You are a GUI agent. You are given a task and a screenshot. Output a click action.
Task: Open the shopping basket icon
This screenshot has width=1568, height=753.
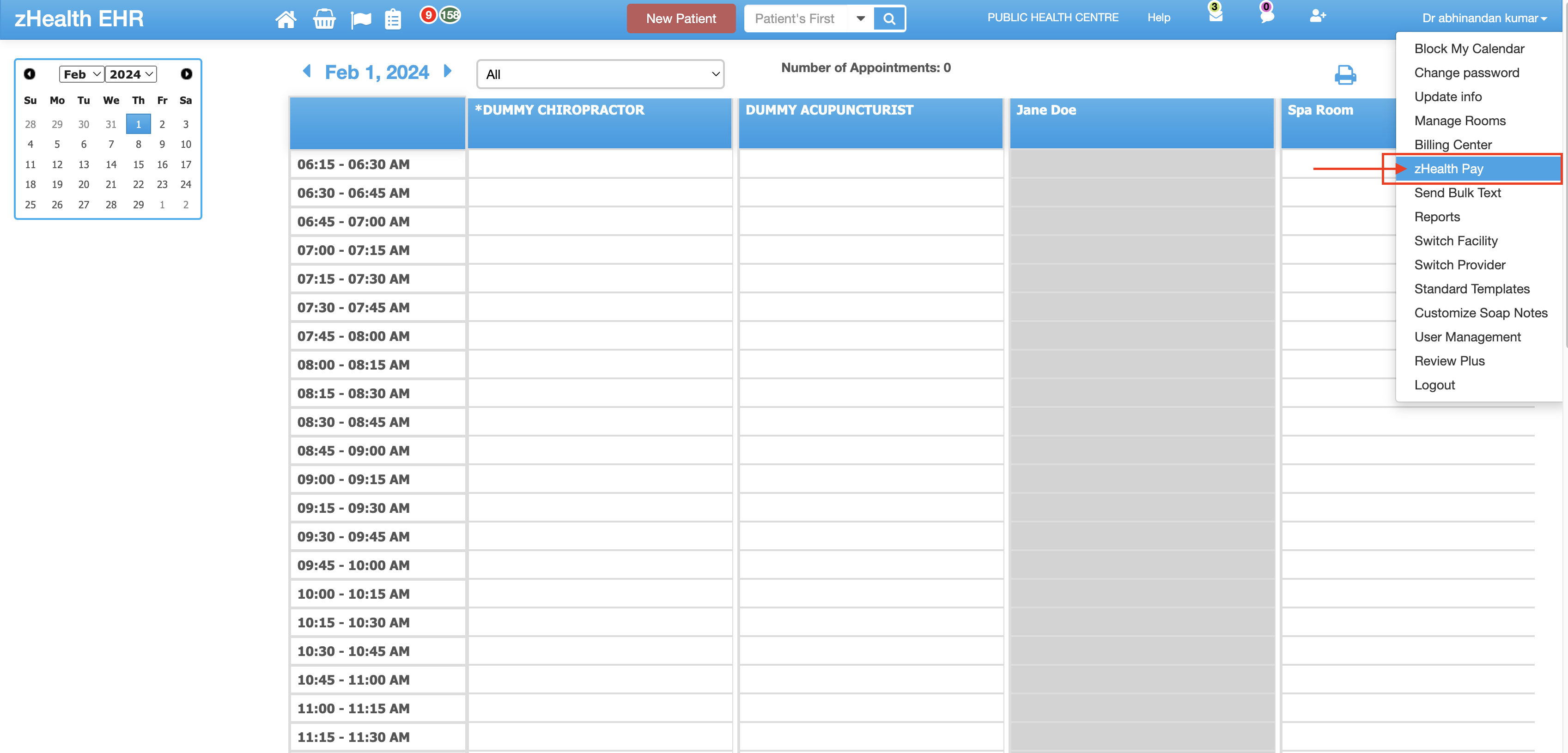click(x=324, y=19)
